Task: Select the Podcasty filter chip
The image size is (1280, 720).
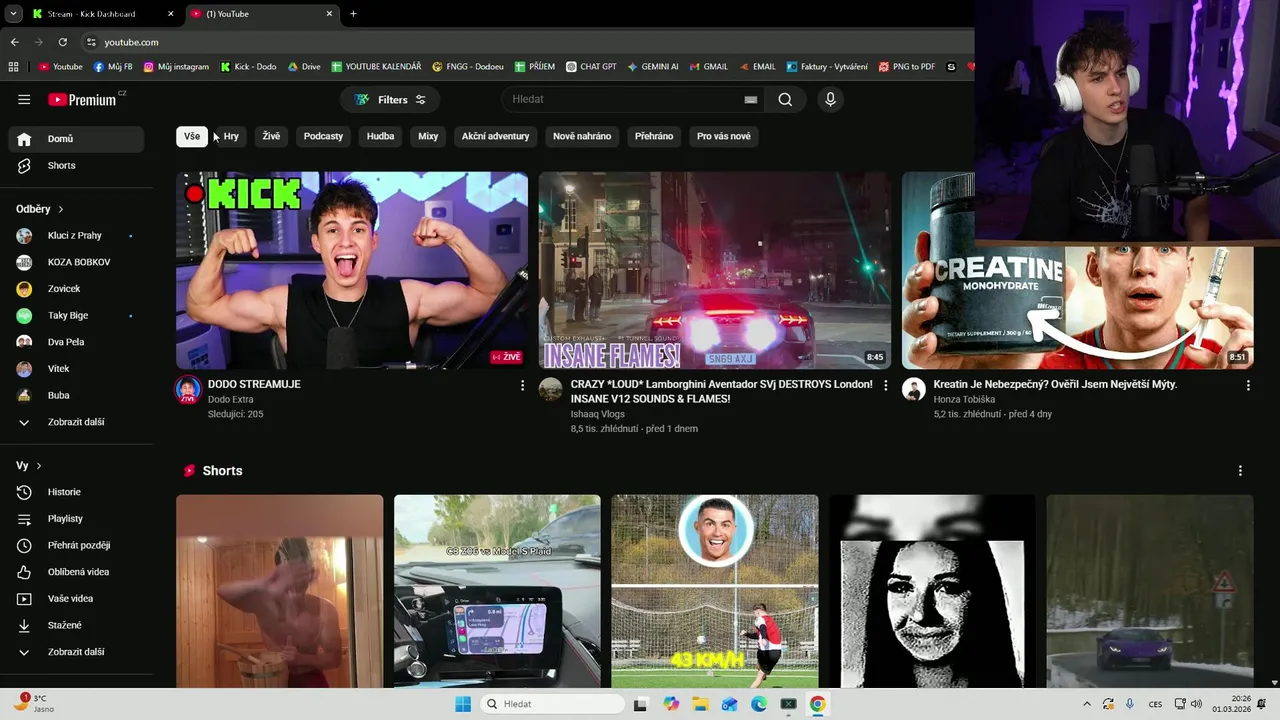Action: 323,136
